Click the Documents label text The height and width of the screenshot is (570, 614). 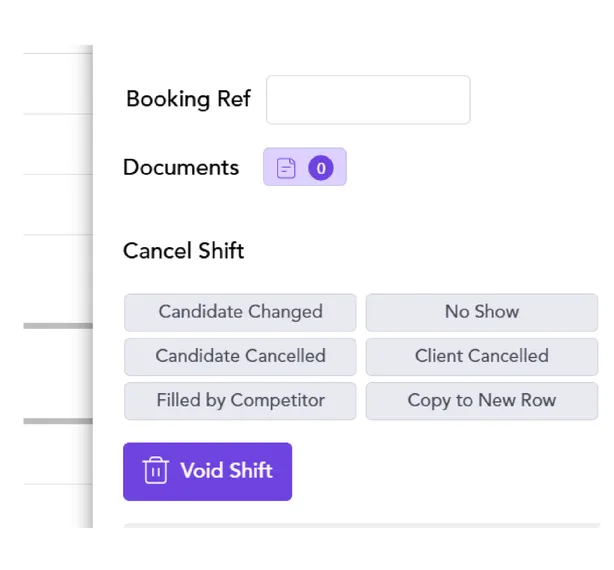[x=181, y=168]
